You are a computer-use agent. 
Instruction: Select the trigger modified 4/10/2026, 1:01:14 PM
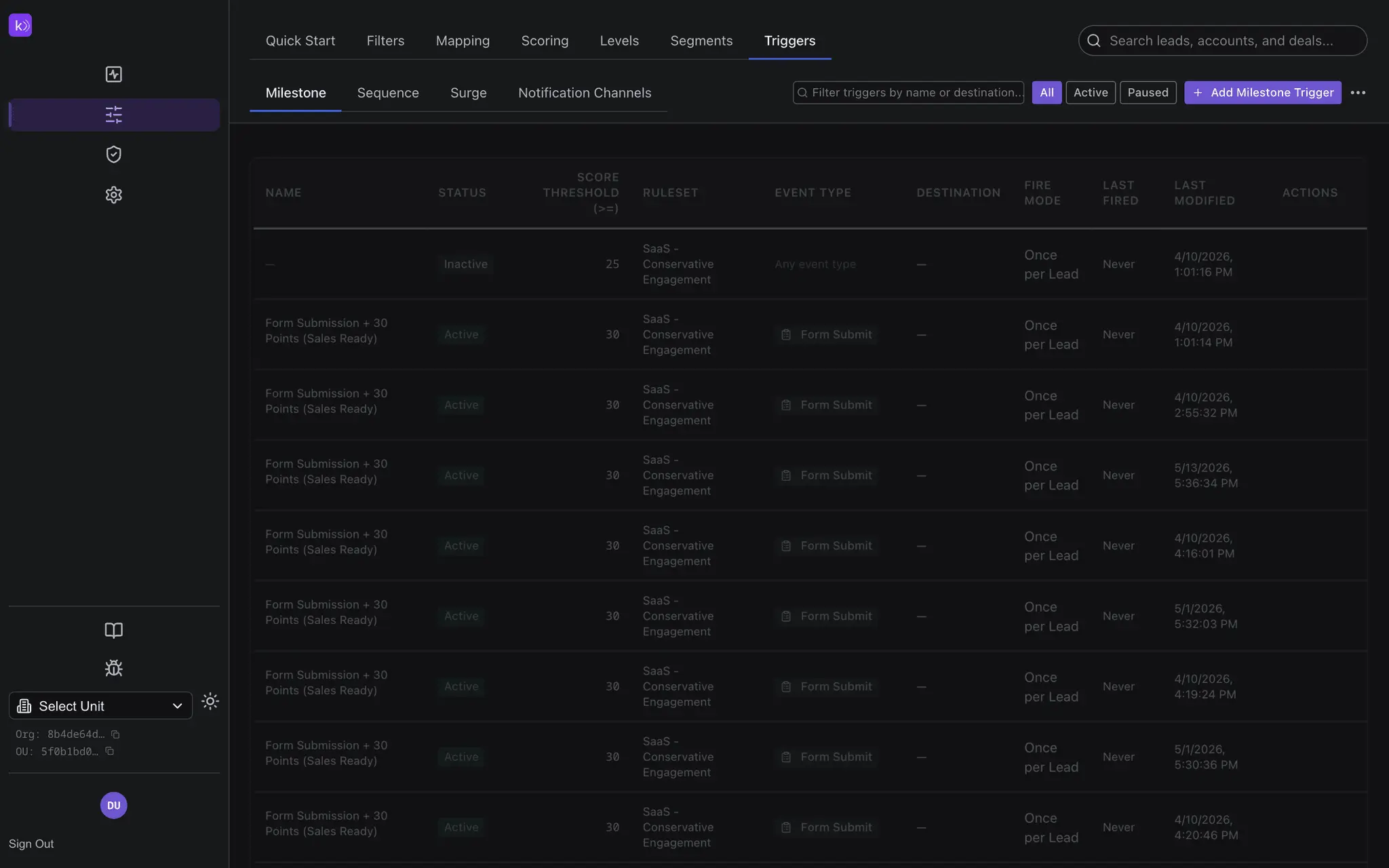tap(810, 334)
